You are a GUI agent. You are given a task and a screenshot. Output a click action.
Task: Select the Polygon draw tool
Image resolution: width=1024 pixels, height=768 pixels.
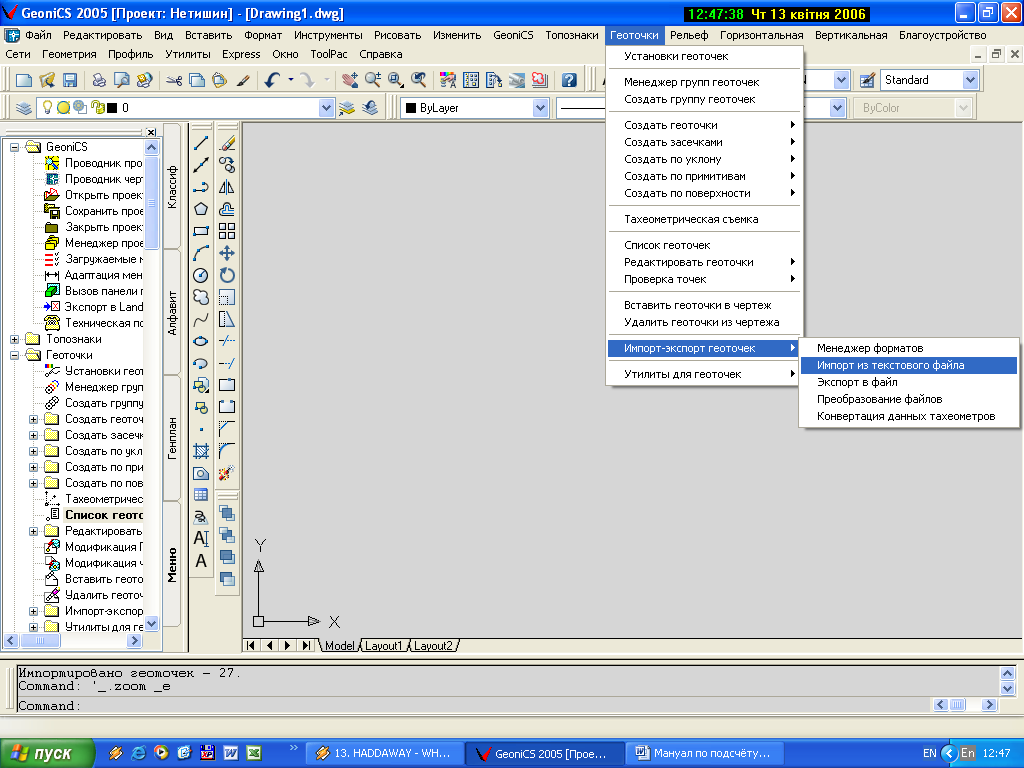pyautogui.click(x=201, y=209)
